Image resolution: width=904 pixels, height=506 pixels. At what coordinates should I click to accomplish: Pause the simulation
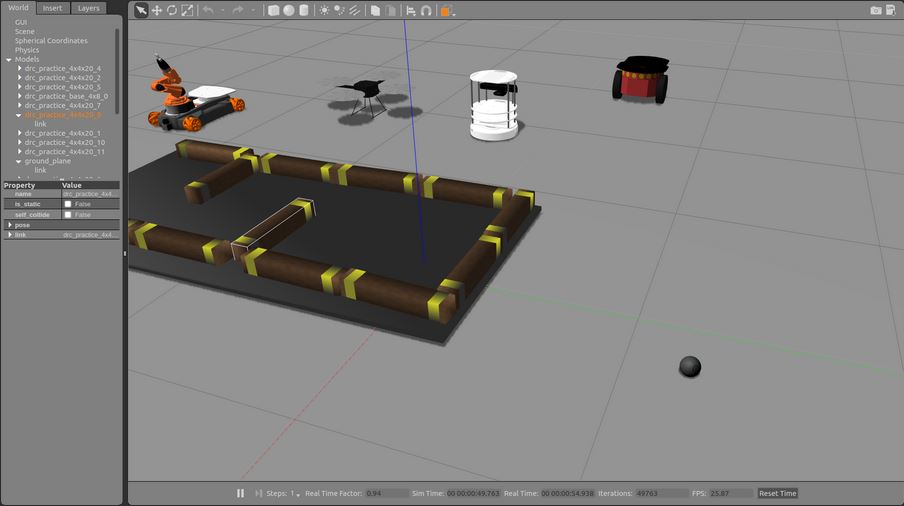(240, 493)
